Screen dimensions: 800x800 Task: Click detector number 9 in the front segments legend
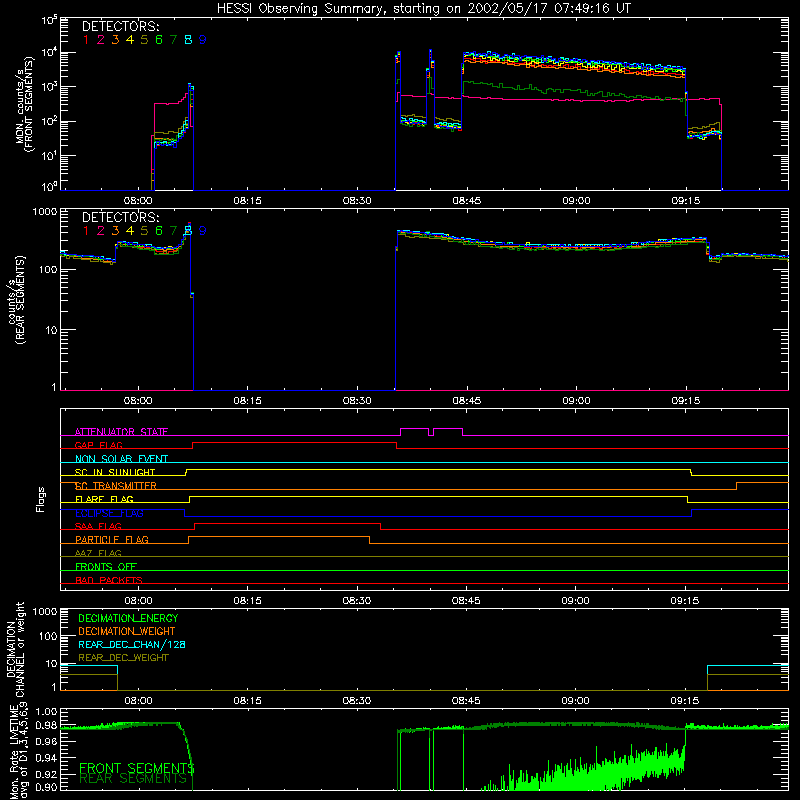click(203, 40)
